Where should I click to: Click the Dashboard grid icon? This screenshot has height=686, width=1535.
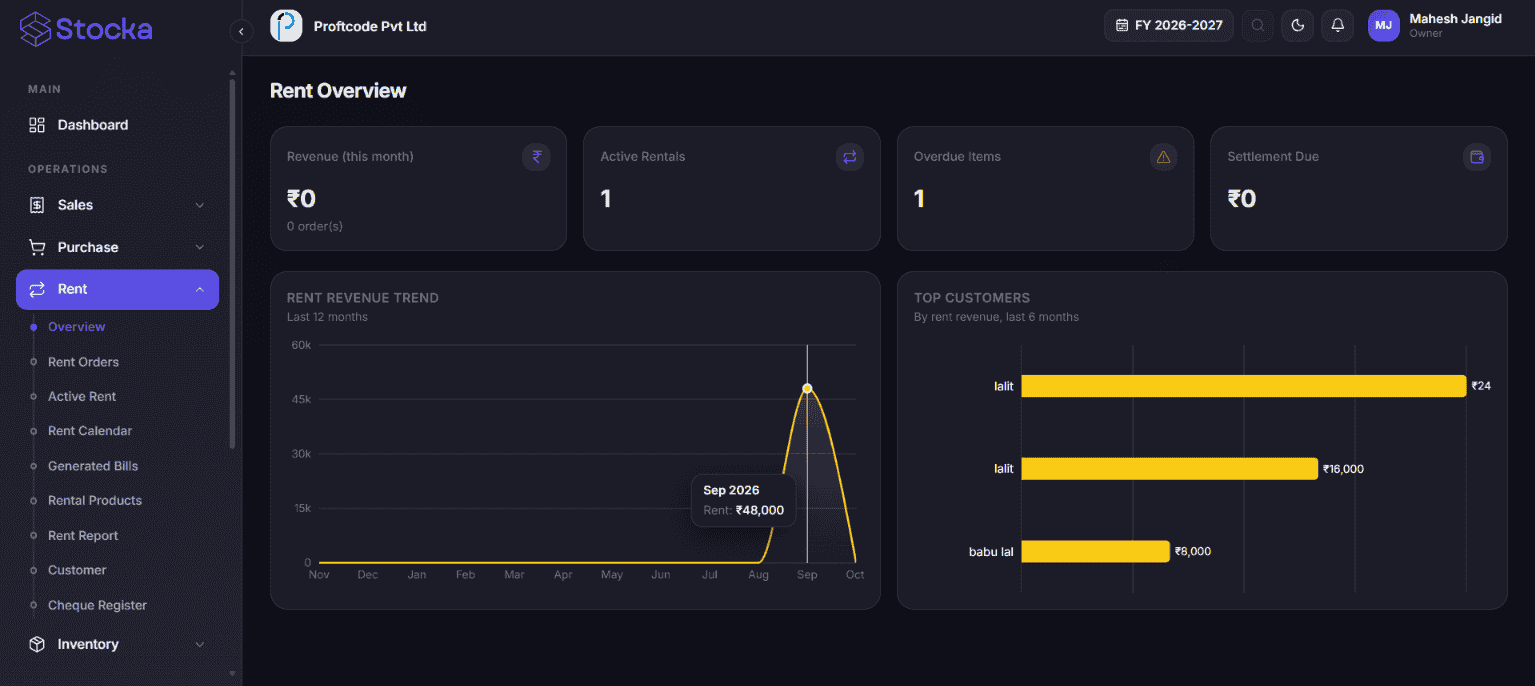pyautogui.click(x=37, y=125)
